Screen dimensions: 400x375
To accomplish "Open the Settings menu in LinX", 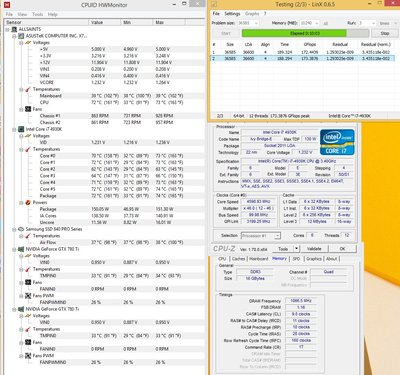I will pyautogui.click(x=232, y=14).
